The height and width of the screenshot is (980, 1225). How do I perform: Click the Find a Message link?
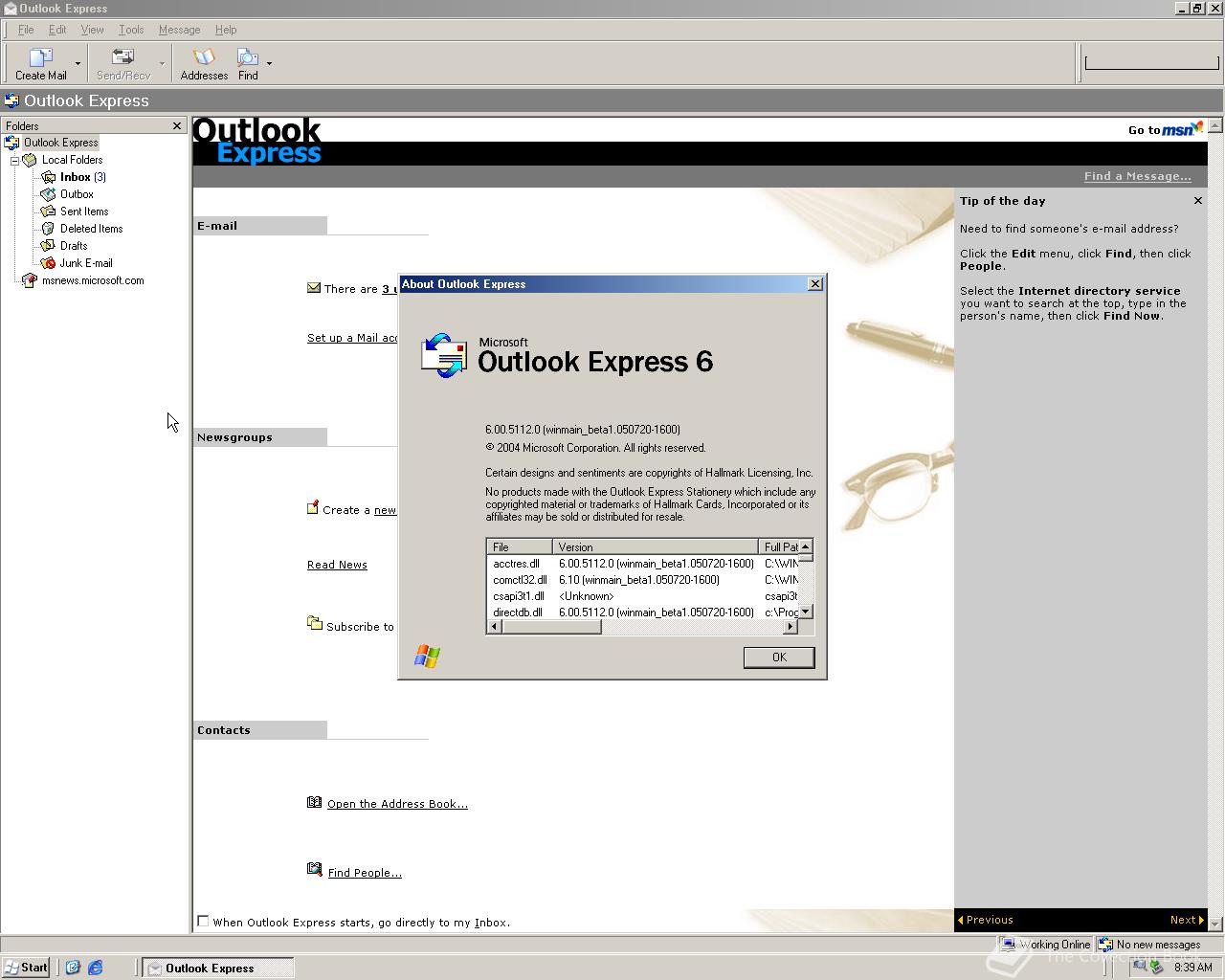coord(1137,176)
